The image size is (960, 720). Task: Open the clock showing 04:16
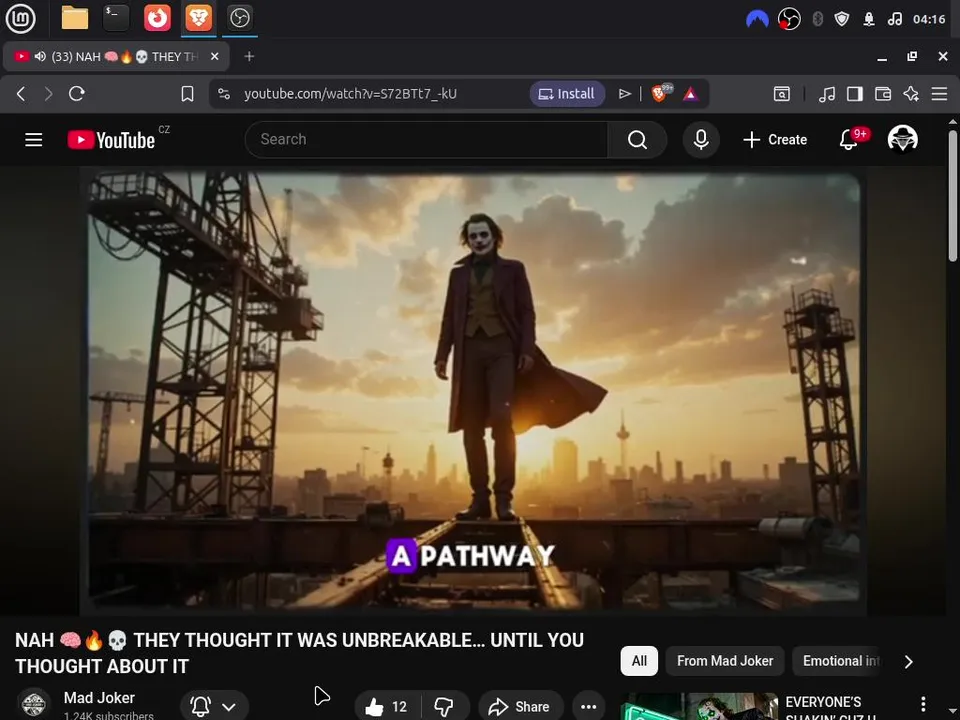(x=929, y=19)
